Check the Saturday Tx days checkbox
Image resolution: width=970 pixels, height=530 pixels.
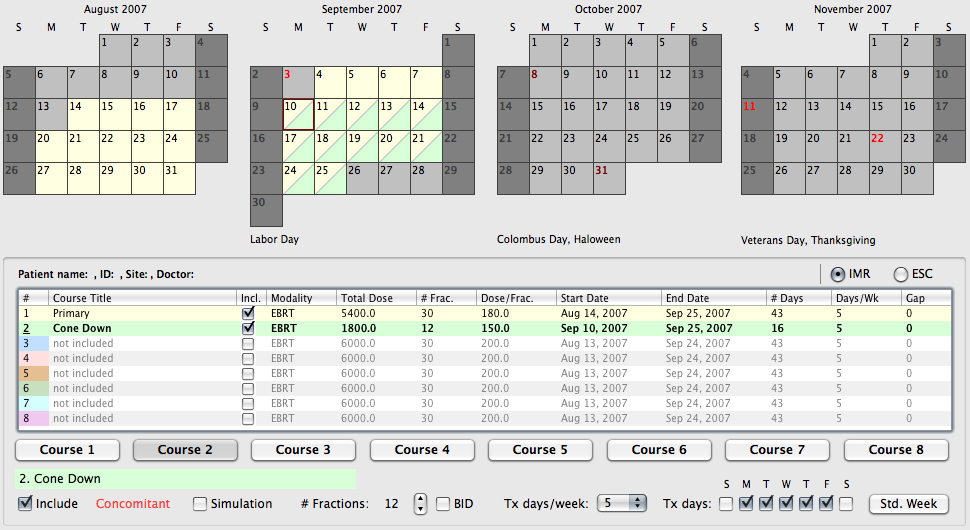(846, 504)
